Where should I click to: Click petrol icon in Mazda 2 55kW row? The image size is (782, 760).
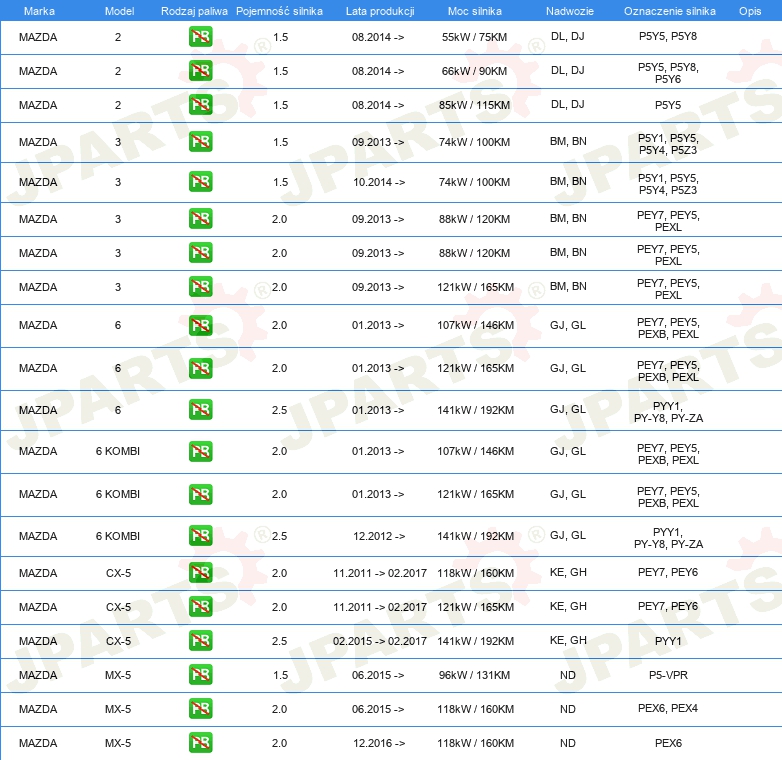(200, 37)
